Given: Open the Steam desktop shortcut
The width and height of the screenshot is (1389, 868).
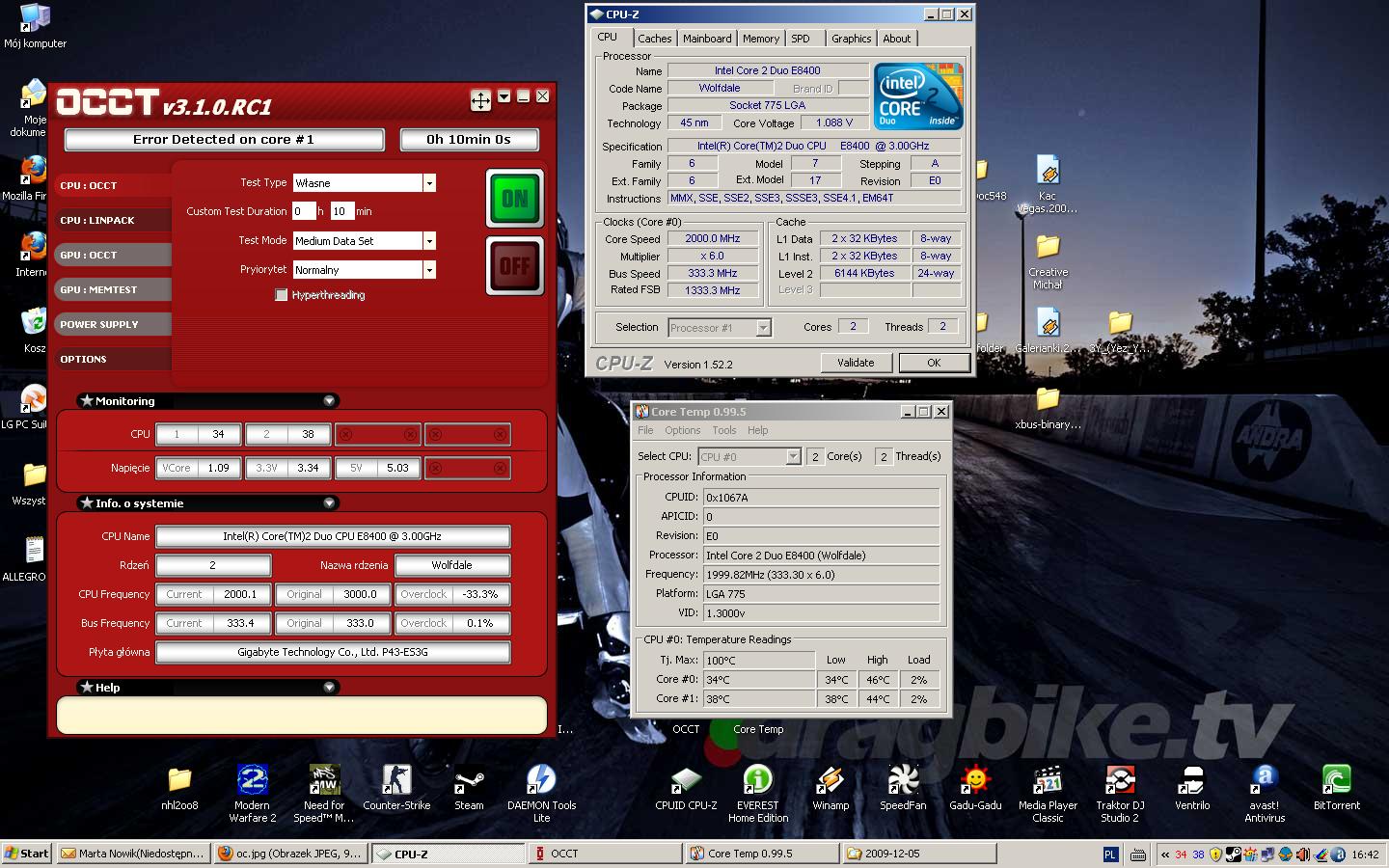Looking at the screenshot, I should 470,786.
